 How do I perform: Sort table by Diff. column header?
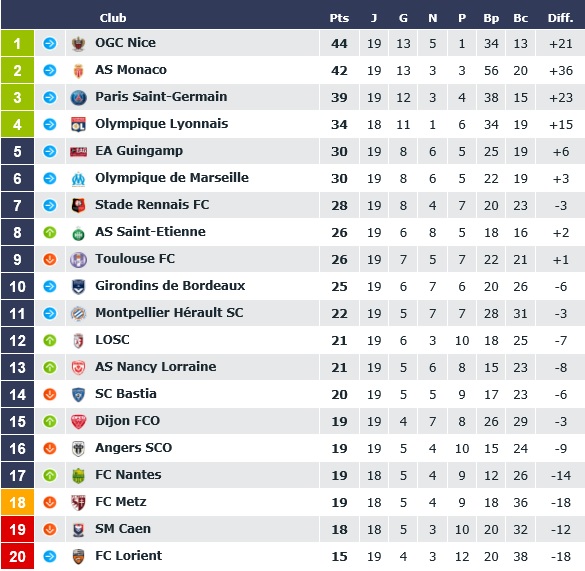560,18
